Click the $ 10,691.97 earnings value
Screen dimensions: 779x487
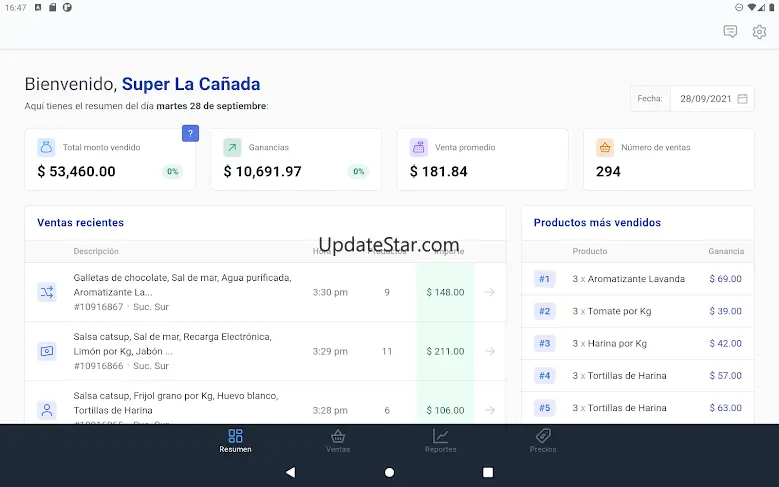pyautogui.click(x=262, y=171)
